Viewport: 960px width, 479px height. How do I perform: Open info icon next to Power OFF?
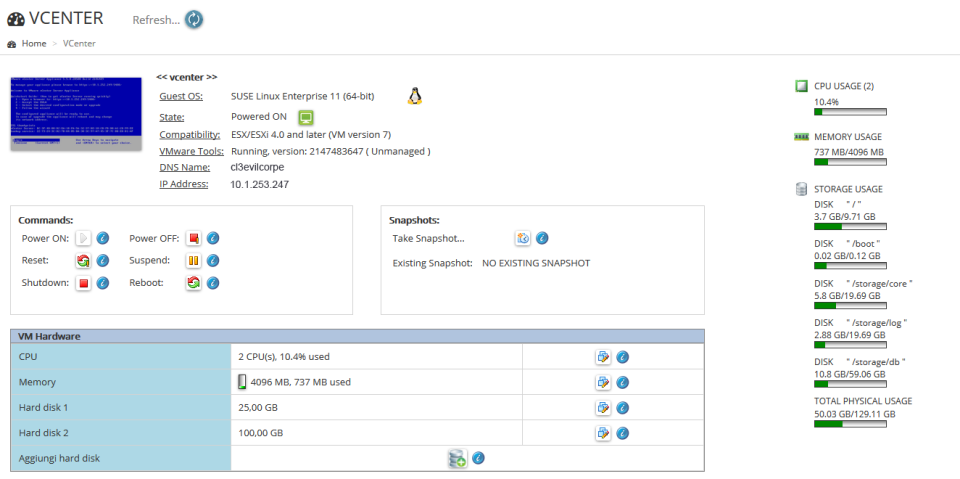point(213,238)
